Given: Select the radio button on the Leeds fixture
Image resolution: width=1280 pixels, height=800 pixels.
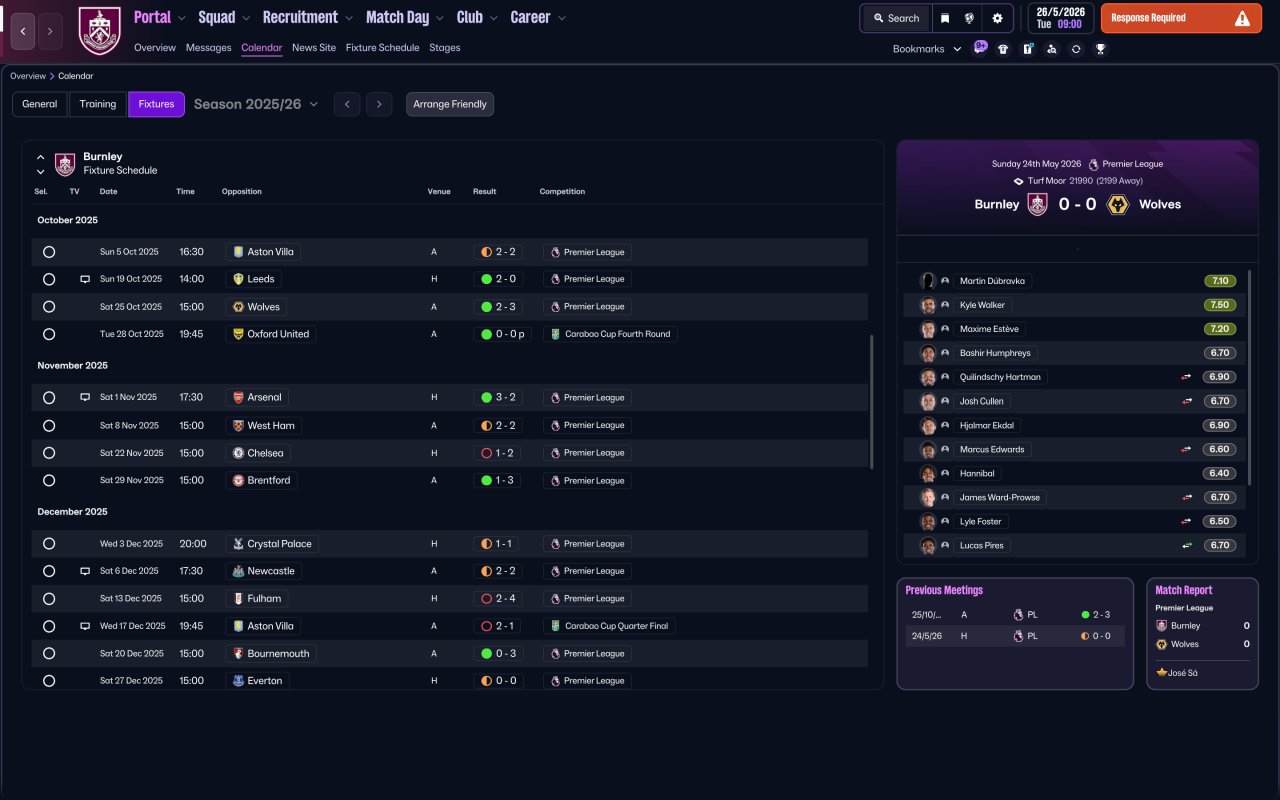Looking at the screenshot, I should [49, 279].
